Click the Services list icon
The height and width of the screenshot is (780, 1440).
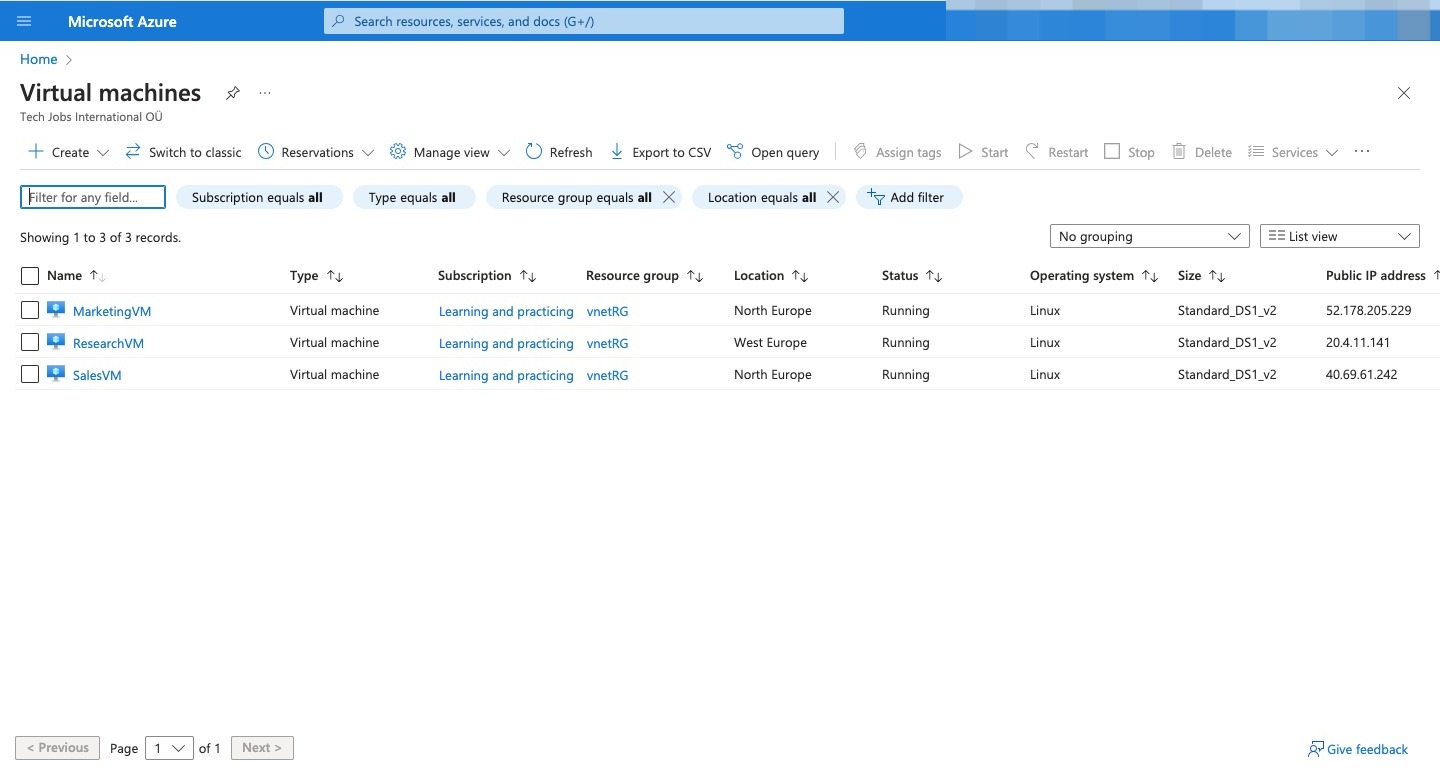click(1256, 152)
